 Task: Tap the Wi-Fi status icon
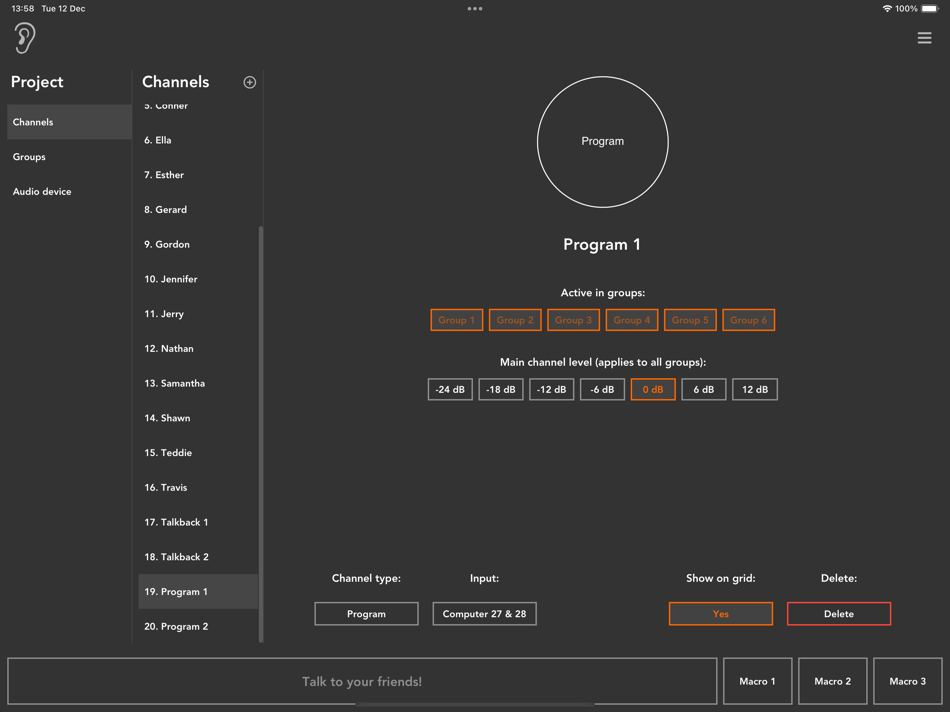[x=887, y=8]
